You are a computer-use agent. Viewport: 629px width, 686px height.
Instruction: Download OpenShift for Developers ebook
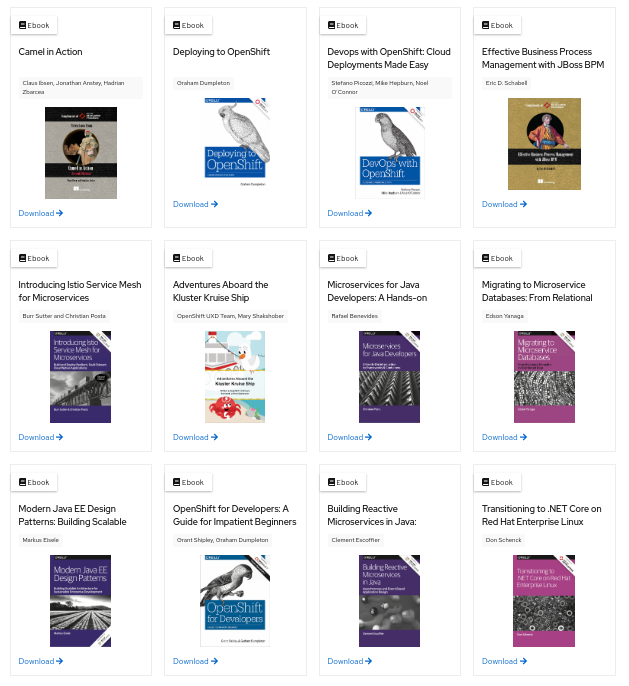click(191, 661)
